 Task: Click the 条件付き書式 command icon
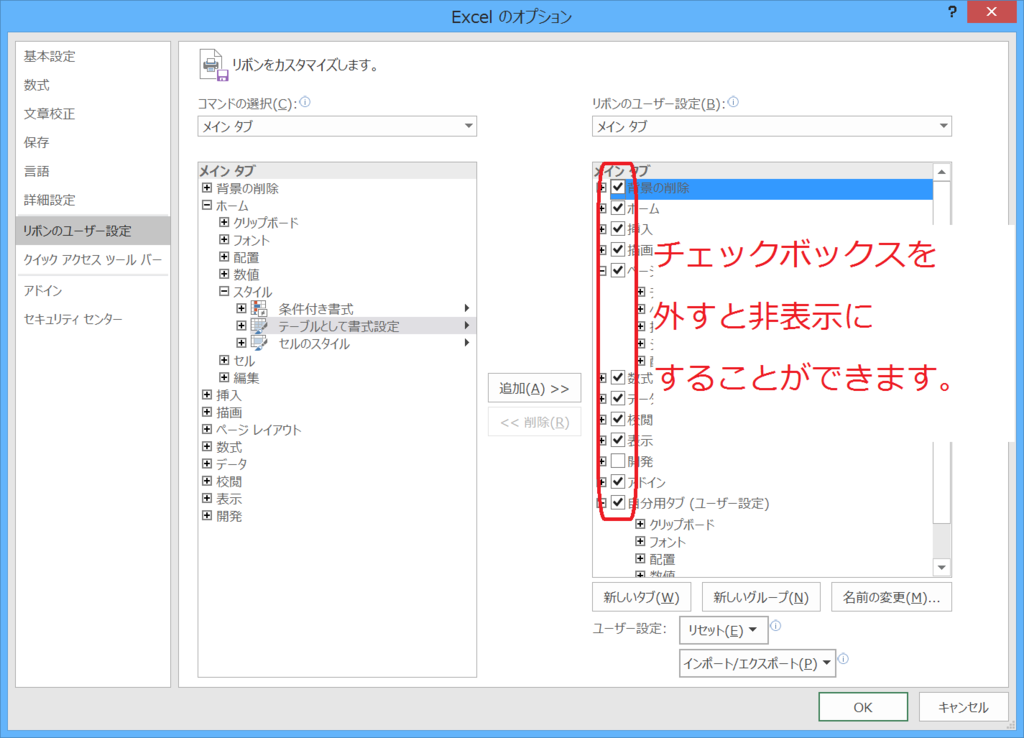pos(259,308)
